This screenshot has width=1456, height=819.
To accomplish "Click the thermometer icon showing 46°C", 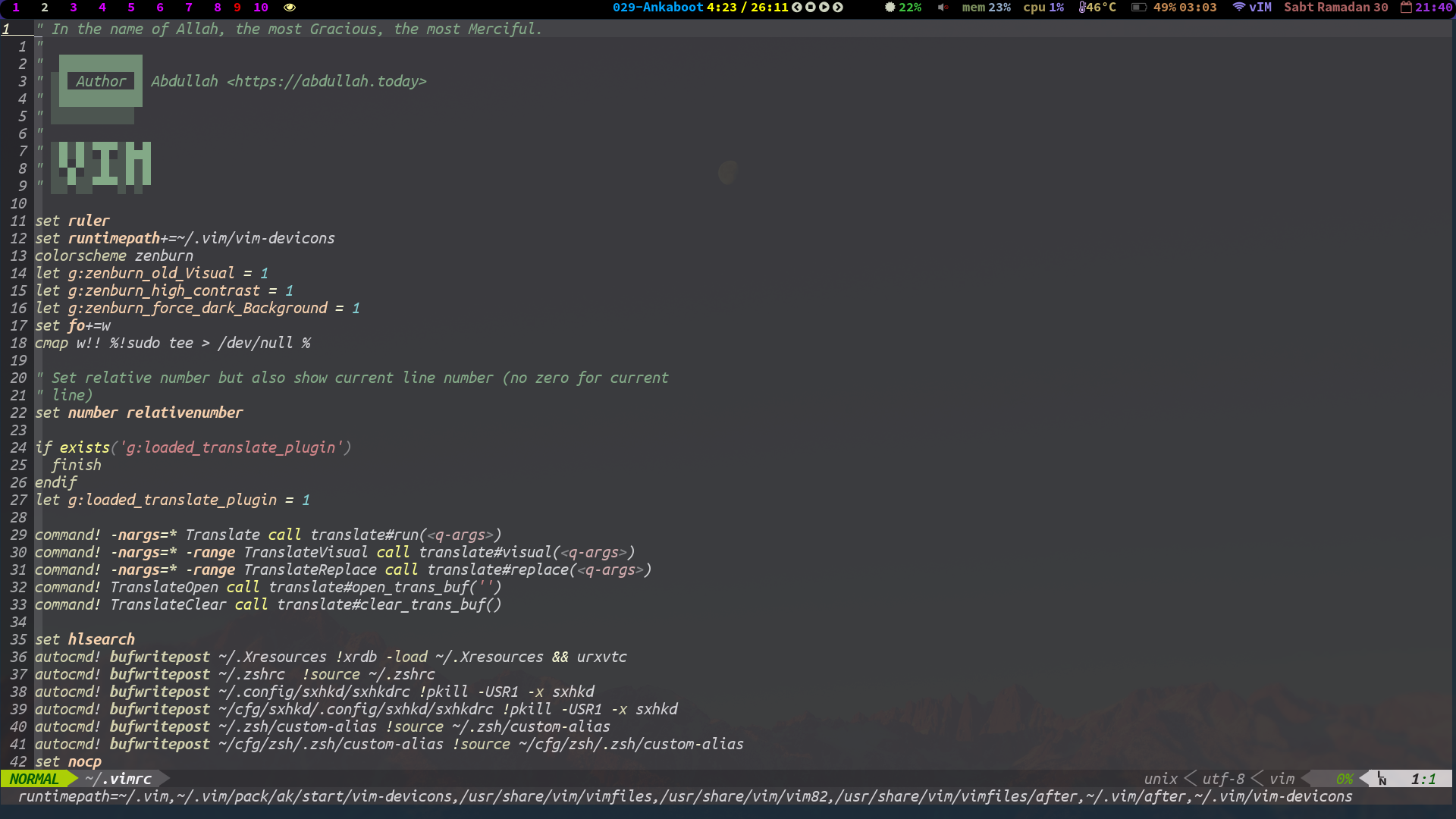I will click(x=1083, y=8).
